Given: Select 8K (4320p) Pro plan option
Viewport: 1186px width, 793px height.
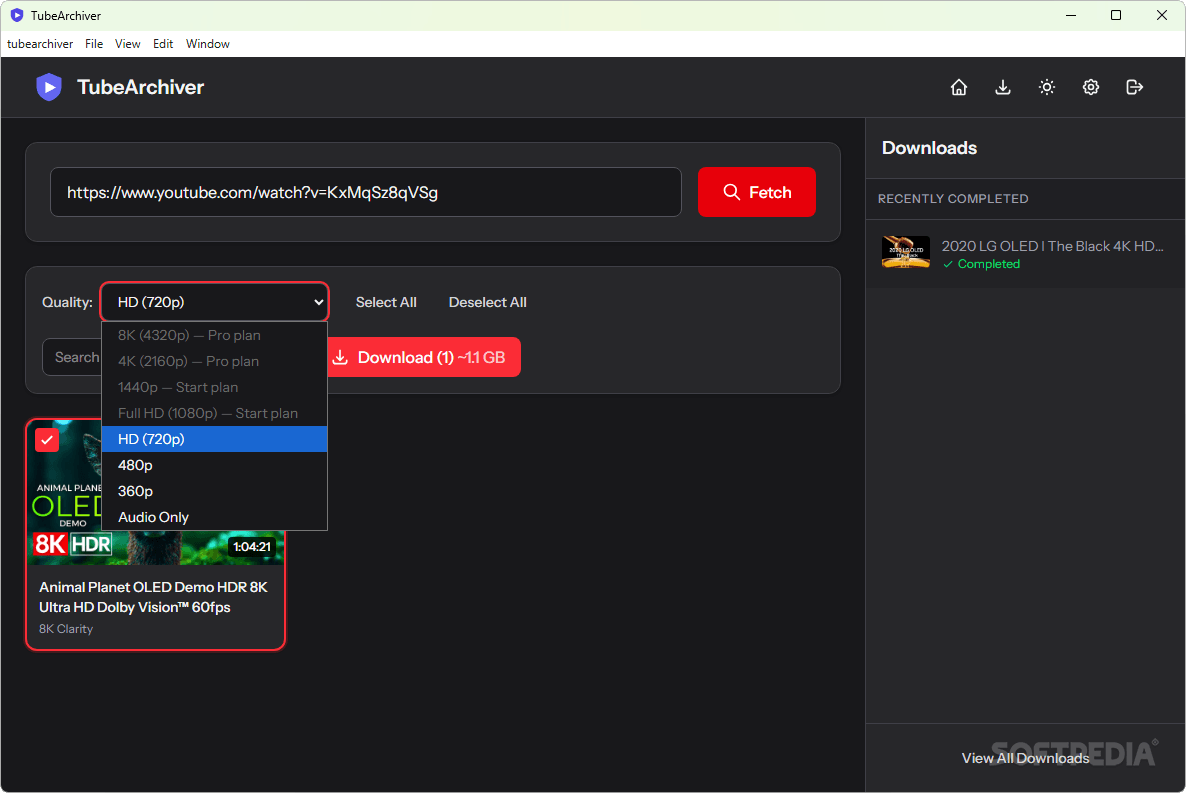Looking at the screenshot, I should pyautogui.click(x=214, y=335).
